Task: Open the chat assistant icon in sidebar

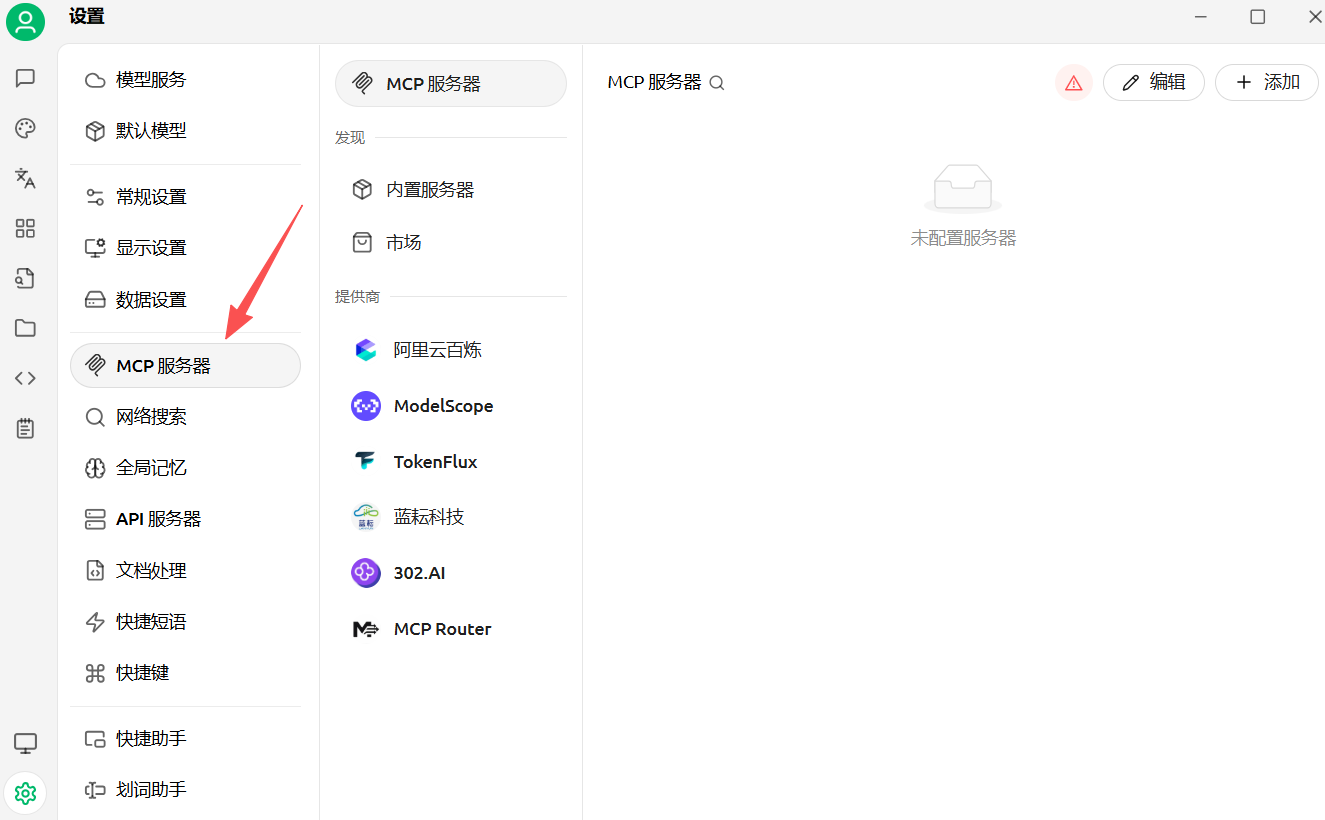Action: coord(25,78)
